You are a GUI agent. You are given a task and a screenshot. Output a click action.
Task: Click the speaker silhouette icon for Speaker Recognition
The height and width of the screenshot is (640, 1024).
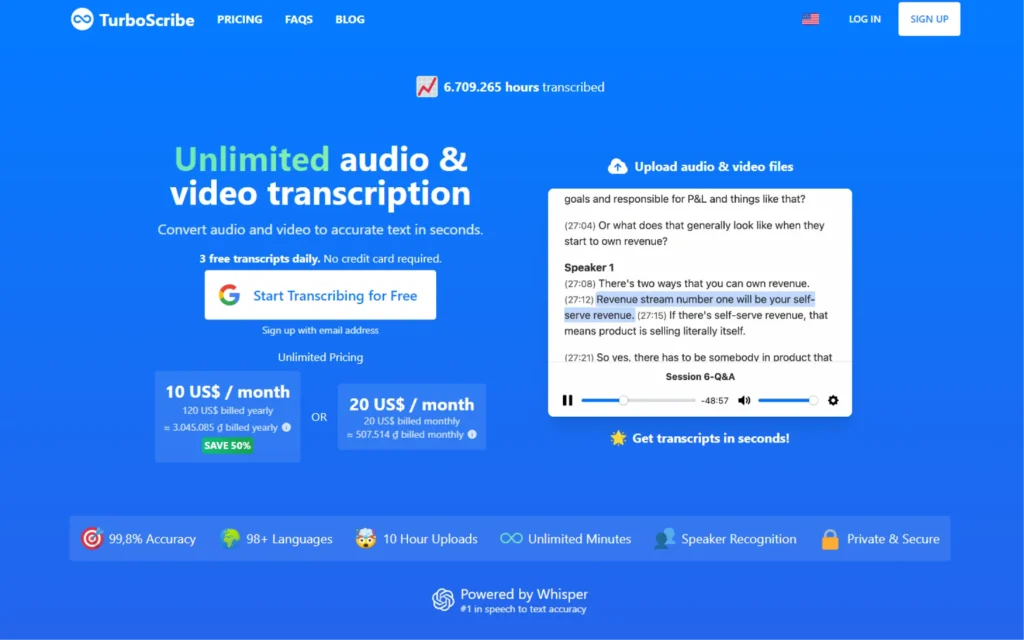[664, 538]
